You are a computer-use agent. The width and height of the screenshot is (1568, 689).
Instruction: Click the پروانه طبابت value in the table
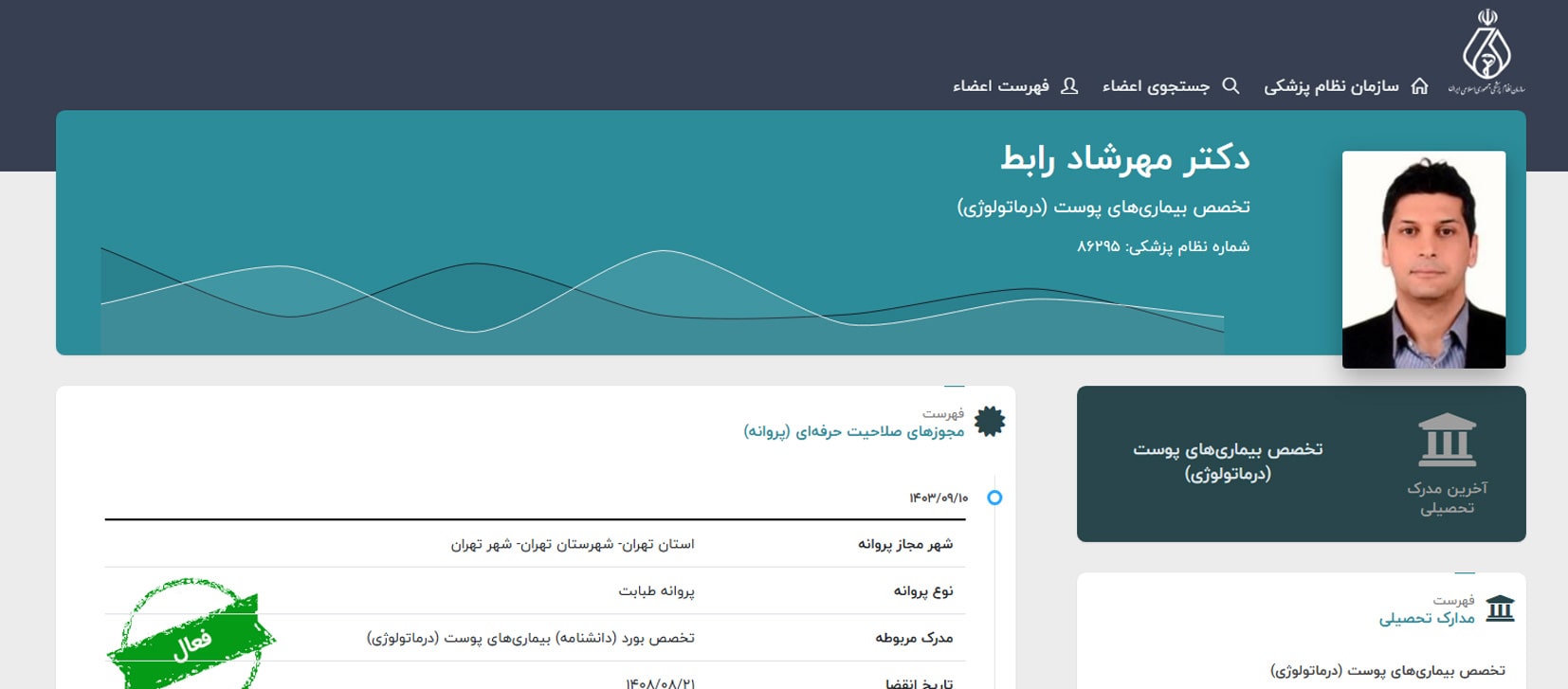pos(656,590)
